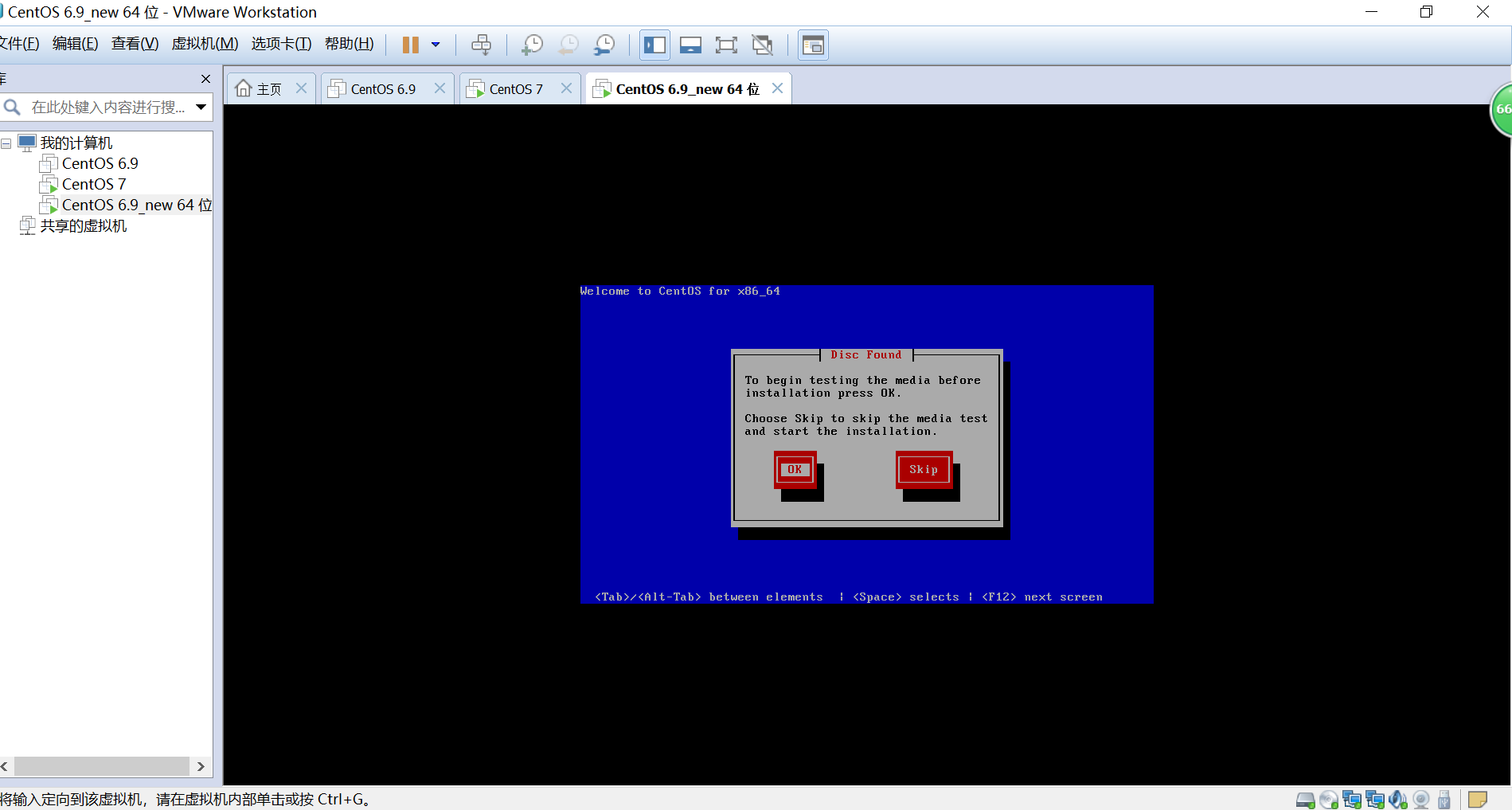Viewport: 1512px width, 810px height.
Task: Open the 选项卡(T) menu
Action: pyautogui.click(x=281, y=44)
